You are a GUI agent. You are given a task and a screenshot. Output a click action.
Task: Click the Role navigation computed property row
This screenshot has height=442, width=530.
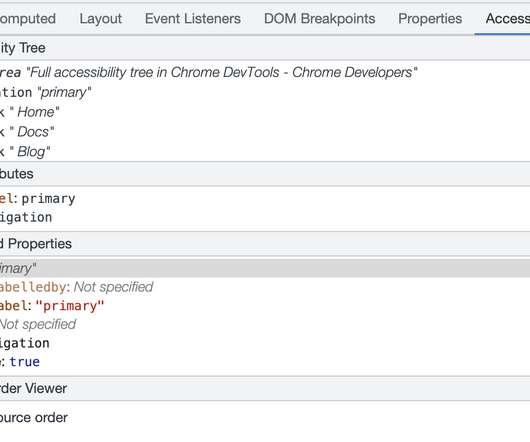[265, 343]
